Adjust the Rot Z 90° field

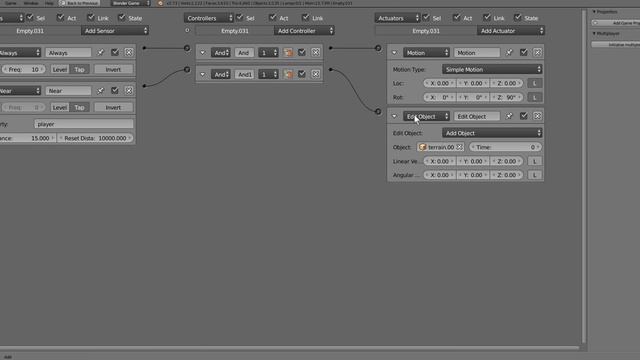(x=507, y=97)
